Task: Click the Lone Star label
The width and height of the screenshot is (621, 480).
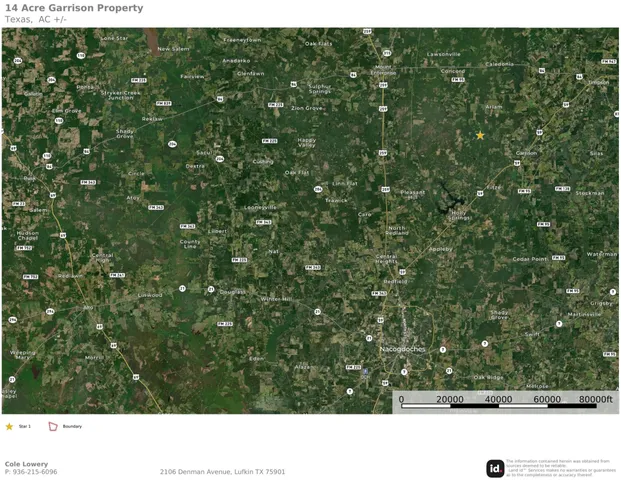Action: pyautogui.click(x=114, y=38)
